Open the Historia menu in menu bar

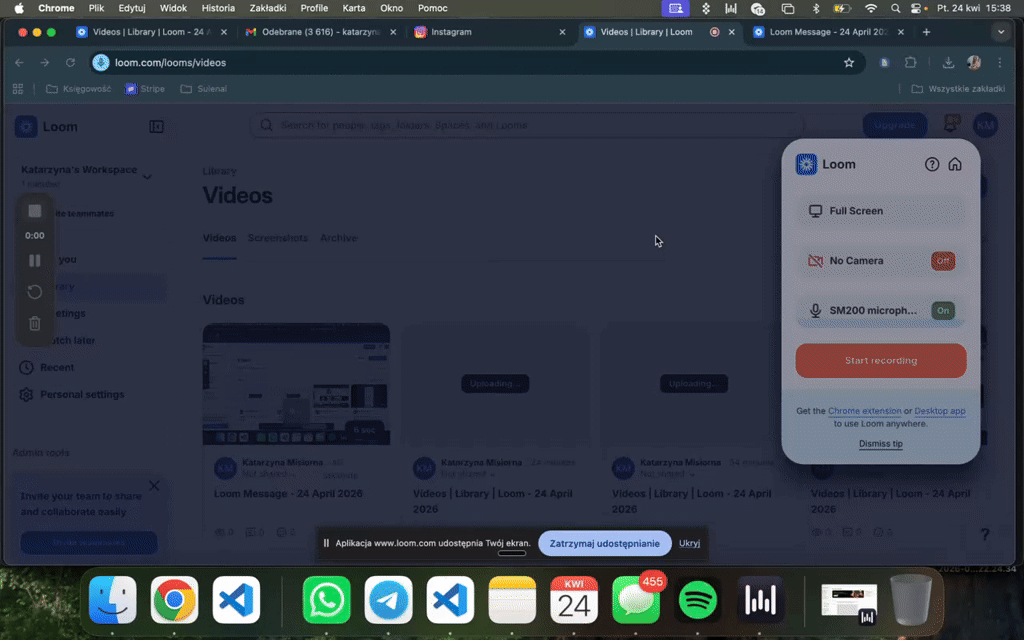tap(218, 8)
